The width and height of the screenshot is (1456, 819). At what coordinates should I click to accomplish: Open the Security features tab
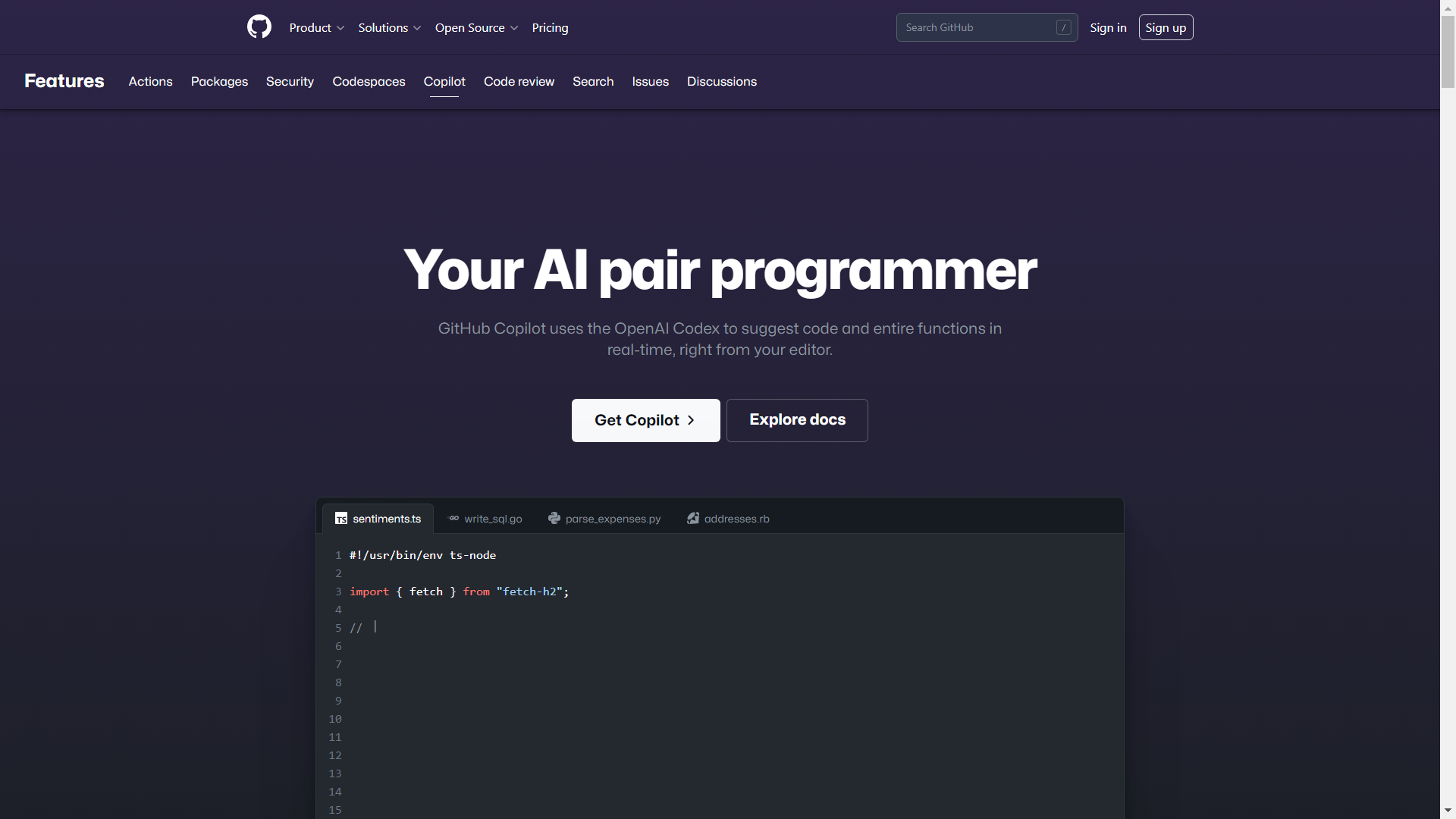click(290, 81)
